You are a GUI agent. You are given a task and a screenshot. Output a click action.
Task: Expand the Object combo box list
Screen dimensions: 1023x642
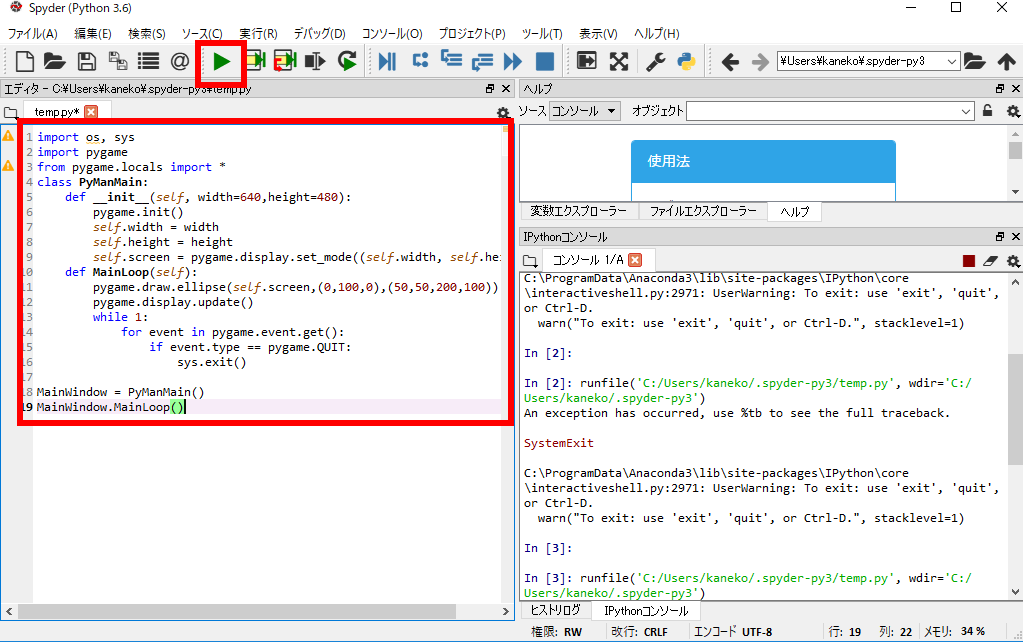[966, 112]
